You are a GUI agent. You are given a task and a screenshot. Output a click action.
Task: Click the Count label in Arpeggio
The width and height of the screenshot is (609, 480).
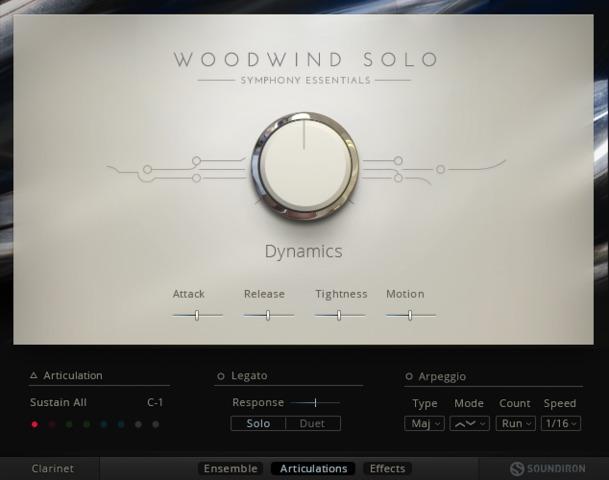tap(515, 403)
